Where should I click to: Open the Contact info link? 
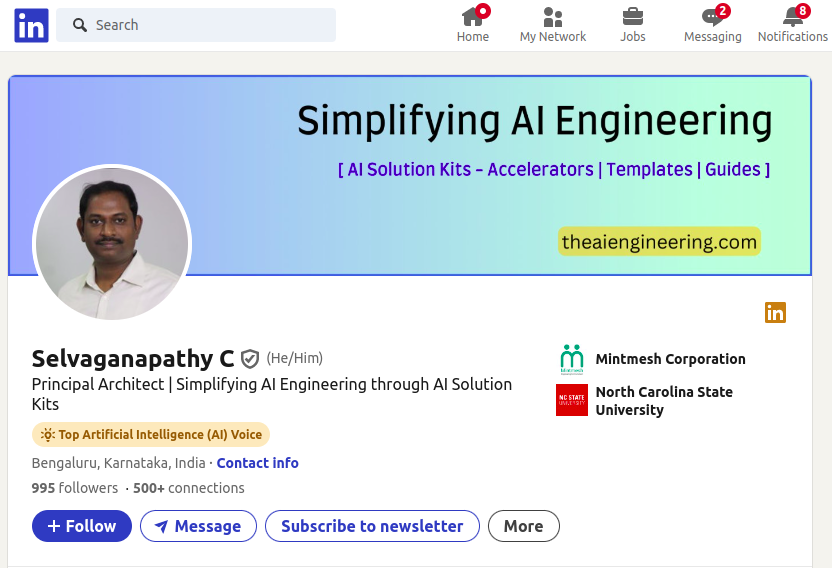coord(257,463)
